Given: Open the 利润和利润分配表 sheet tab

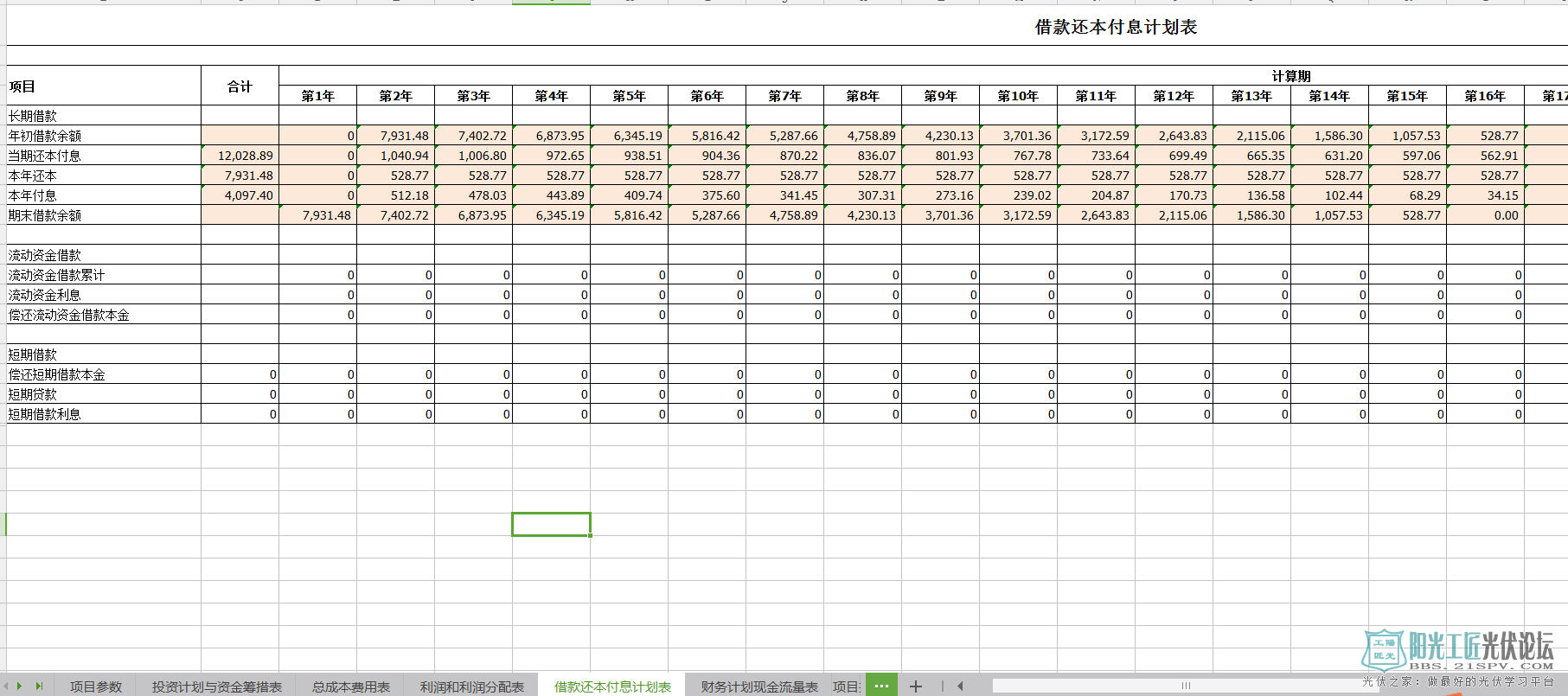Looking at the screenshot, I should [472, 686].
